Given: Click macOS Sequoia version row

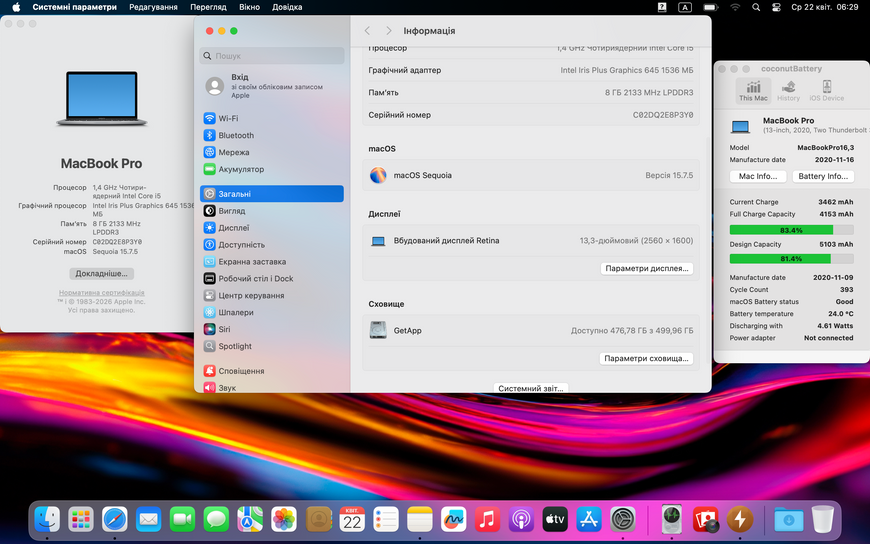Looking at the screenshot, I should [531, 175].
